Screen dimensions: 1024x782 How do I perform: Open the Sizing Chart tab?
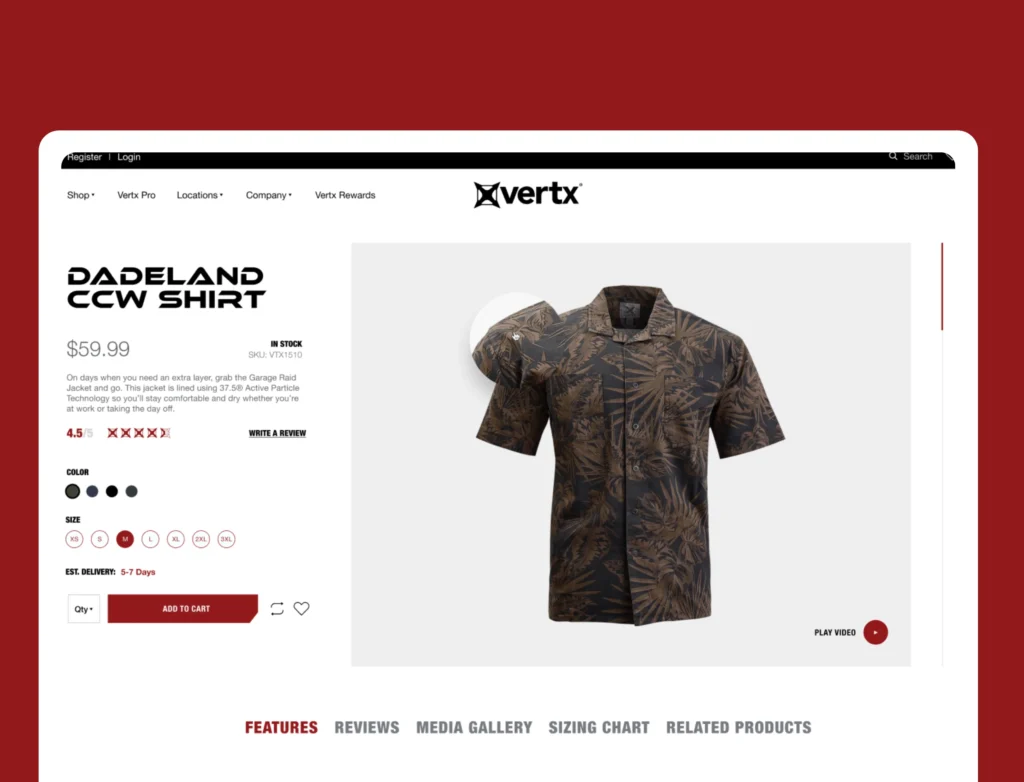pos(599,727)
